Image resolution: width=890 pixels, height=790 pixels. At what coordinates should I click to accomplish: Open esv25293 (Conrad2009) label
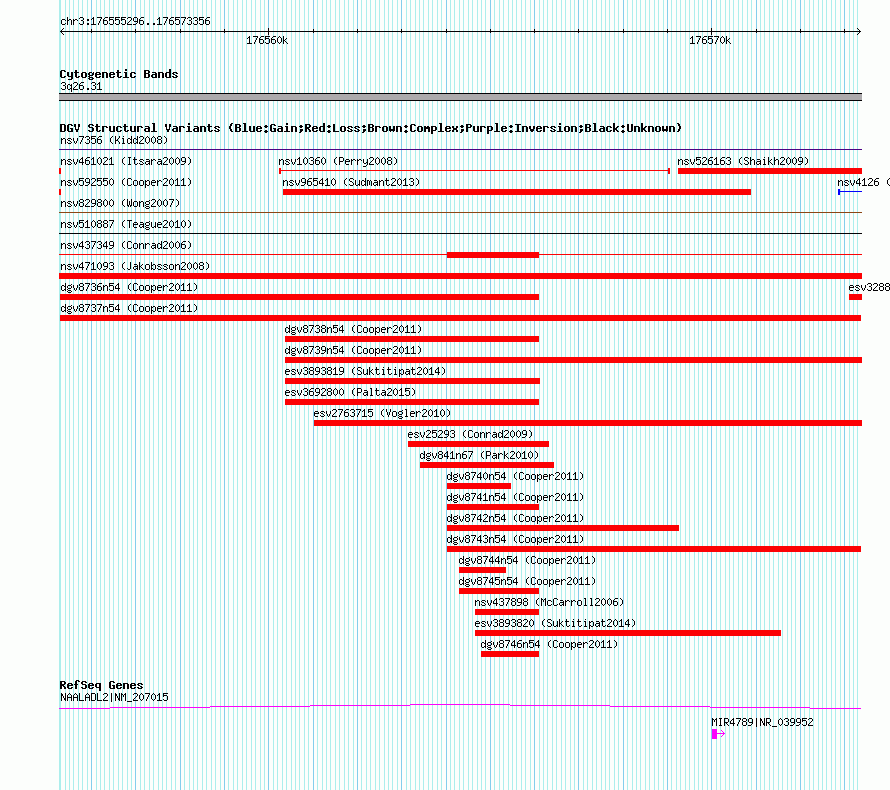(471, 434)
